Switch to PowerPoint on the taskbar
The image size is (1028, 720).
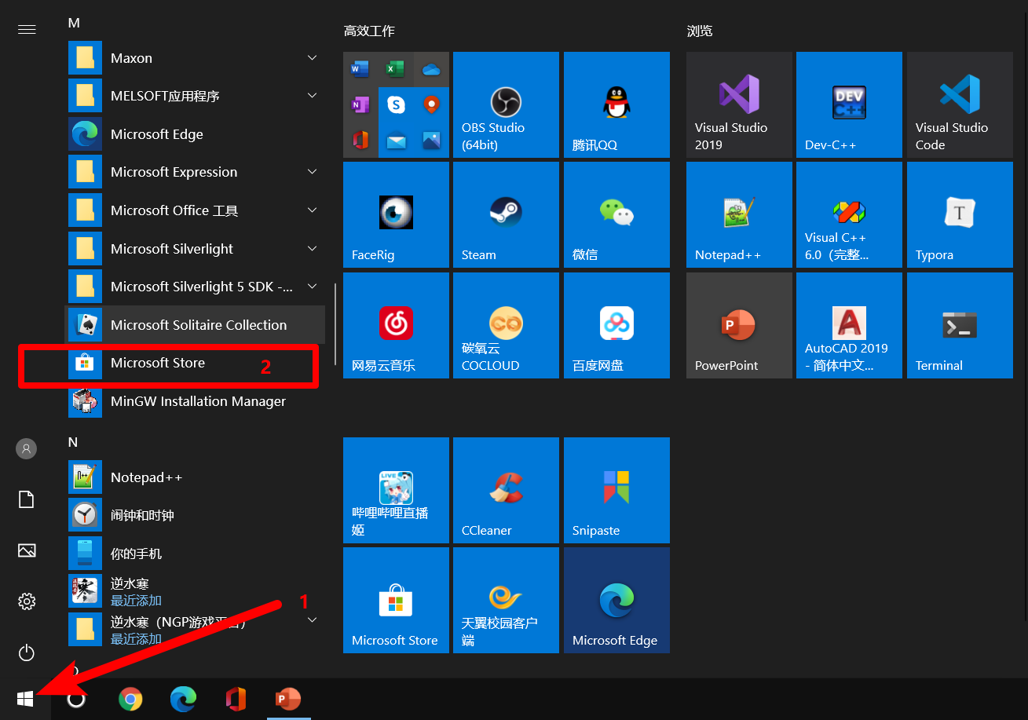pos(288,699)
